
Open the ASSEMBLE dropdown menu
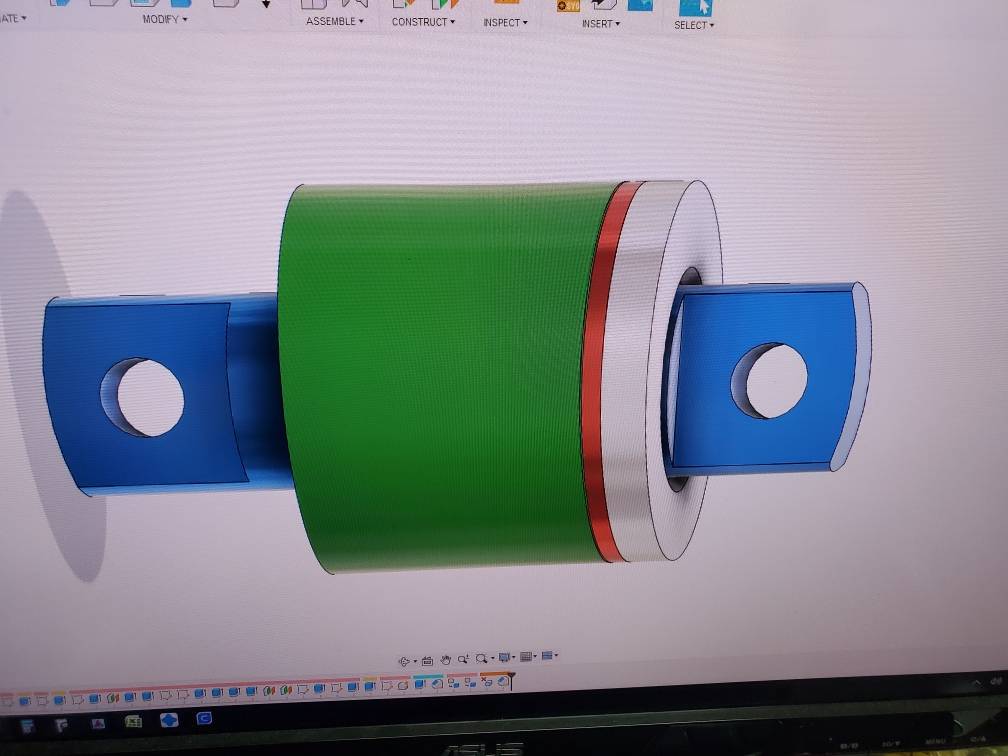pos(334,21)
